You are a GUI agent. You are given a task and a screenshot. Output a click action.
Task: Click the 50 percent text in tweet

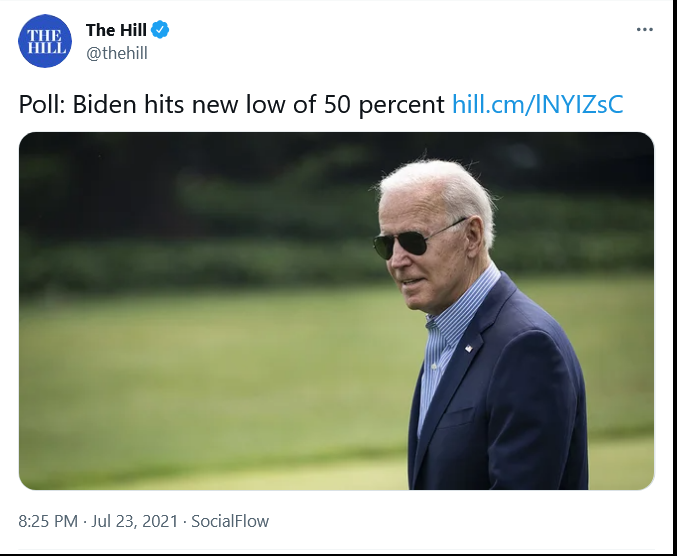click(x=384, y=105)
